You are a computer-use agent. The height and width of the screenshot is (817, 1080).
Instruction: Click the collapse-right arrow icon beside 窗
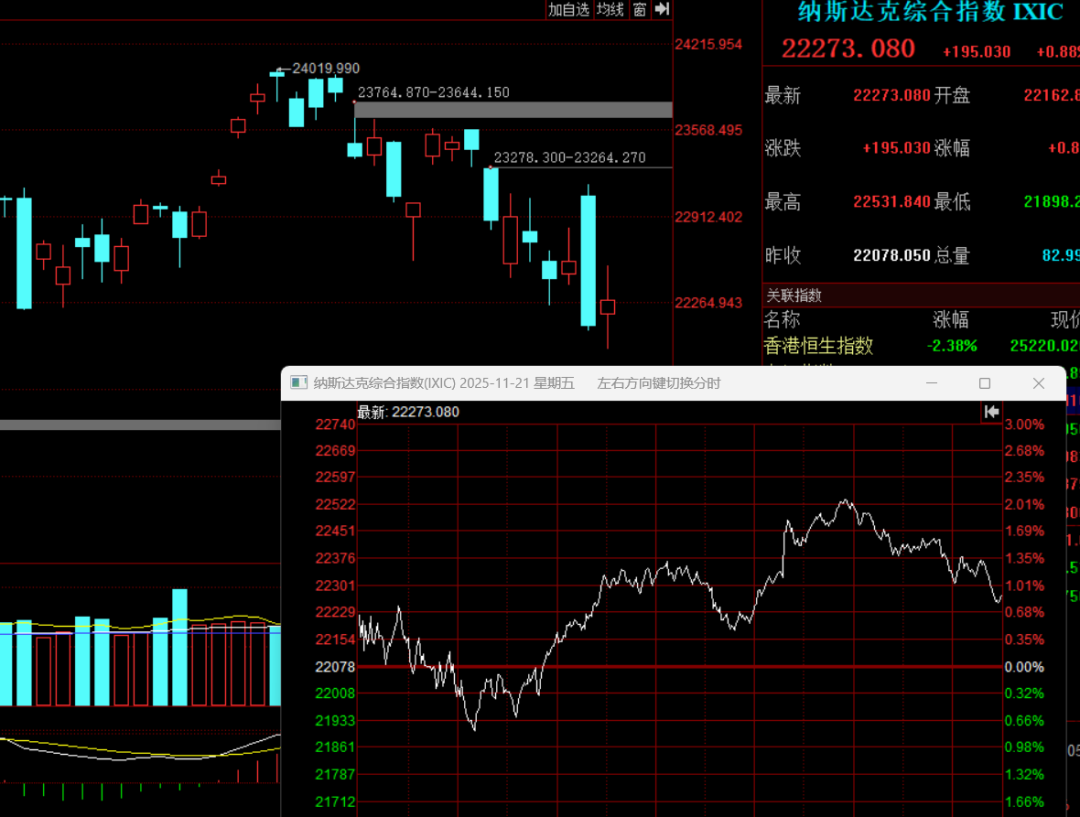point(661,10)
